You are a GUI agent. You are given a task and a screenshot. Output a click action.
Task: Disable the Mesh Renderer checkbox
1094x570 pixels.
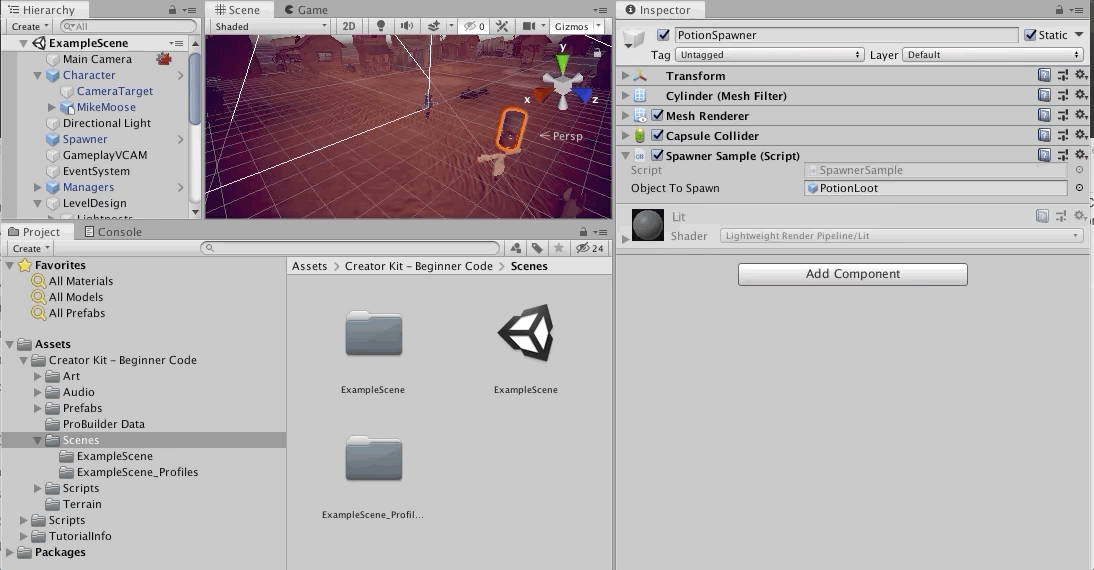[657, 116]
